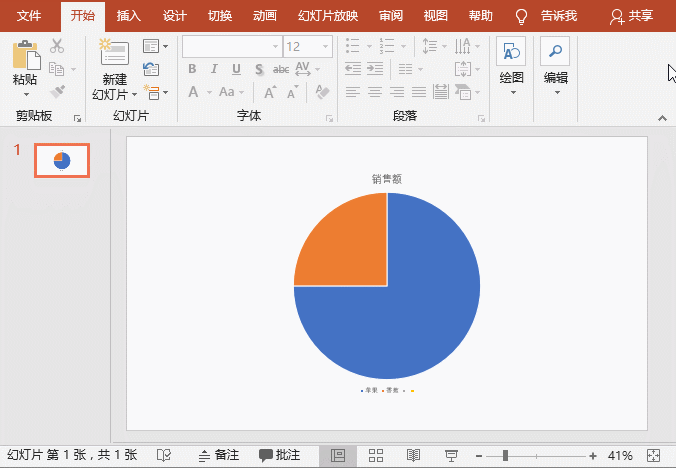Viewport: 676px width, 468px height.
Task: Switch to reading view
Action: [x=414, y=456]
